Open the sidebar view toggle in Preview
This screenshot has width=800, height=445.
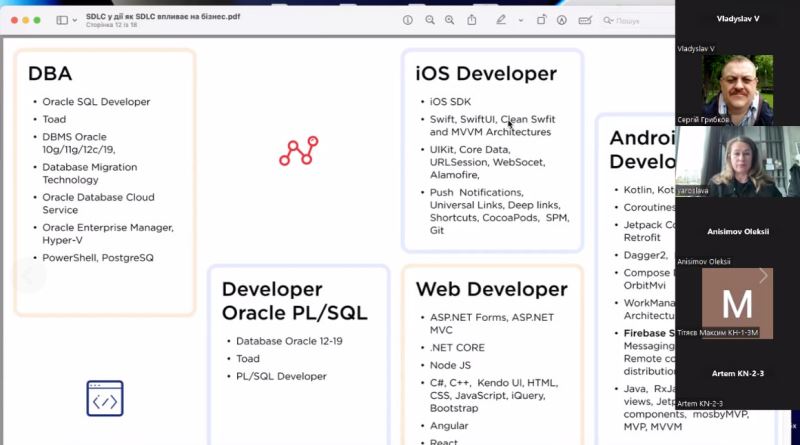click(62, 20)
